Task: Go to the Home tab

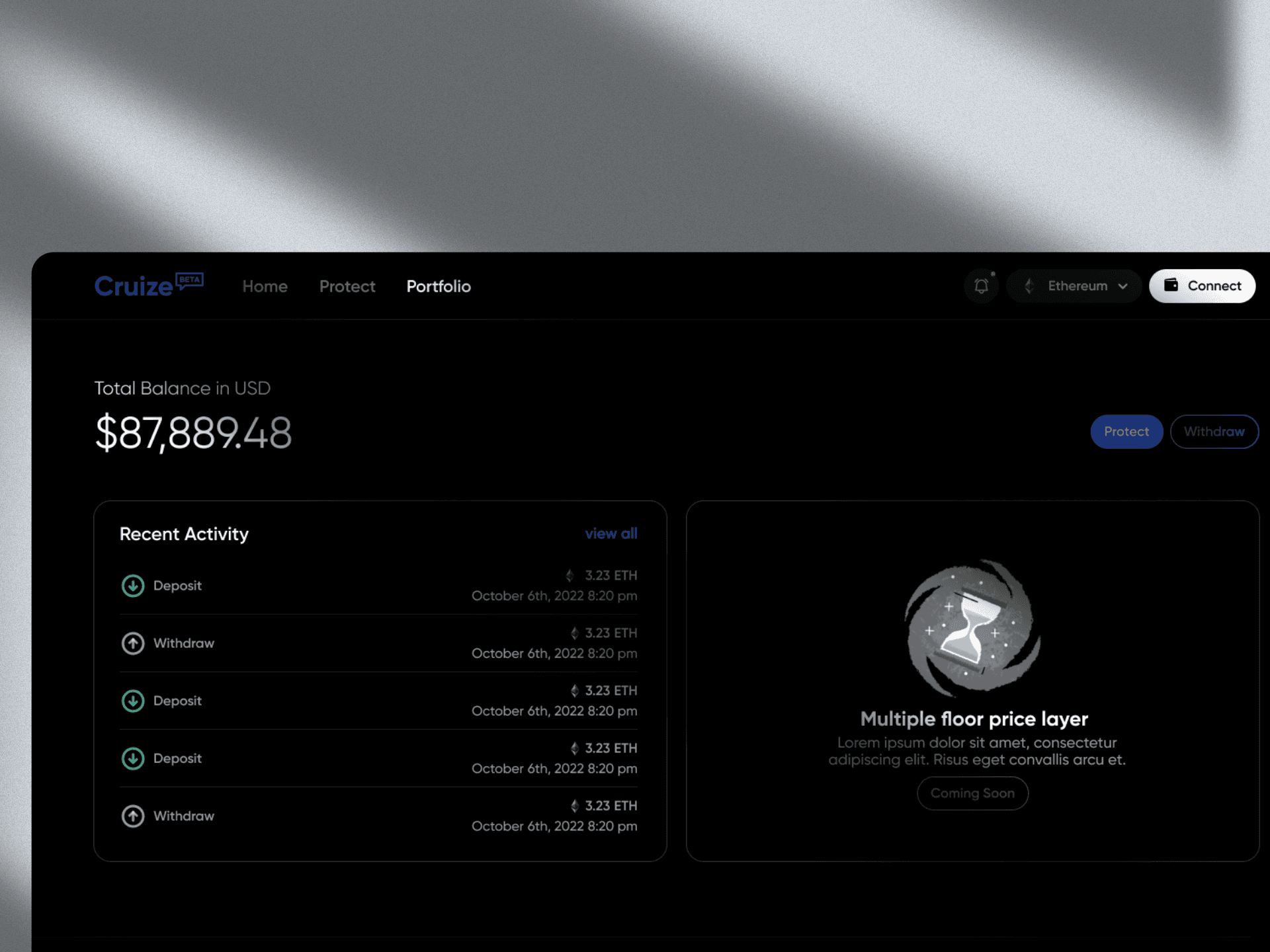Action: (x=265, y=286)
